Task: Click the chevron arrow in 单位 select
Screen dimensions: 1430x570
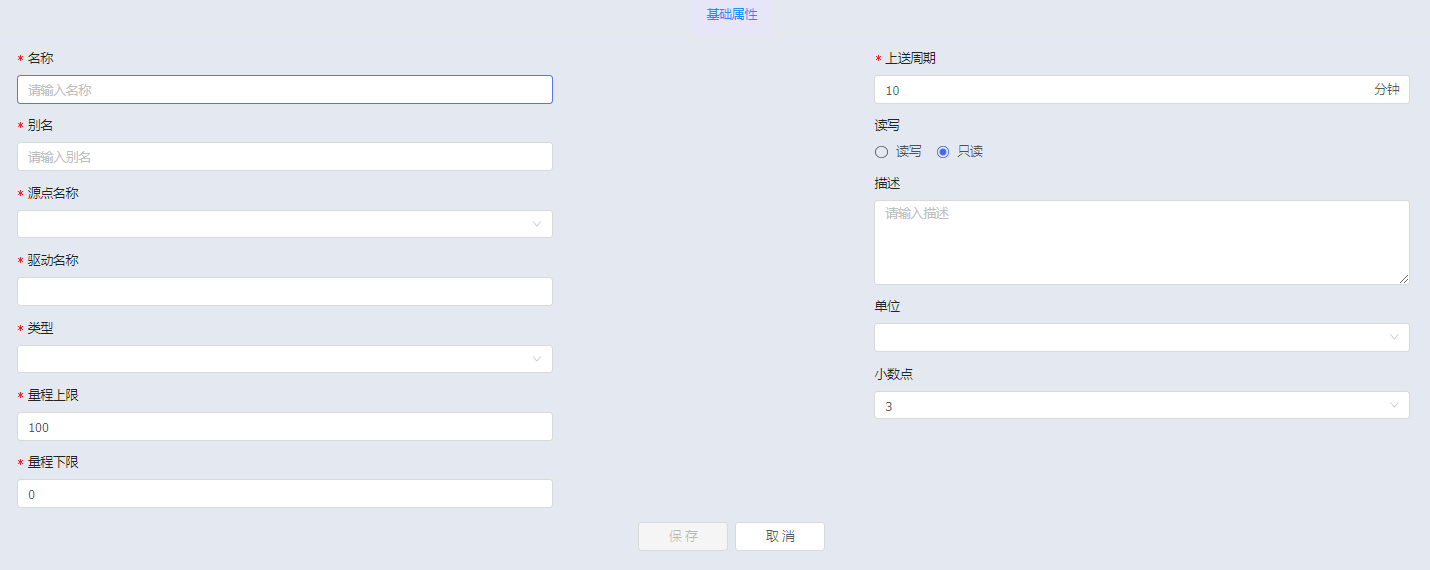Action: pyautogui.click(x=1394, y=338)
